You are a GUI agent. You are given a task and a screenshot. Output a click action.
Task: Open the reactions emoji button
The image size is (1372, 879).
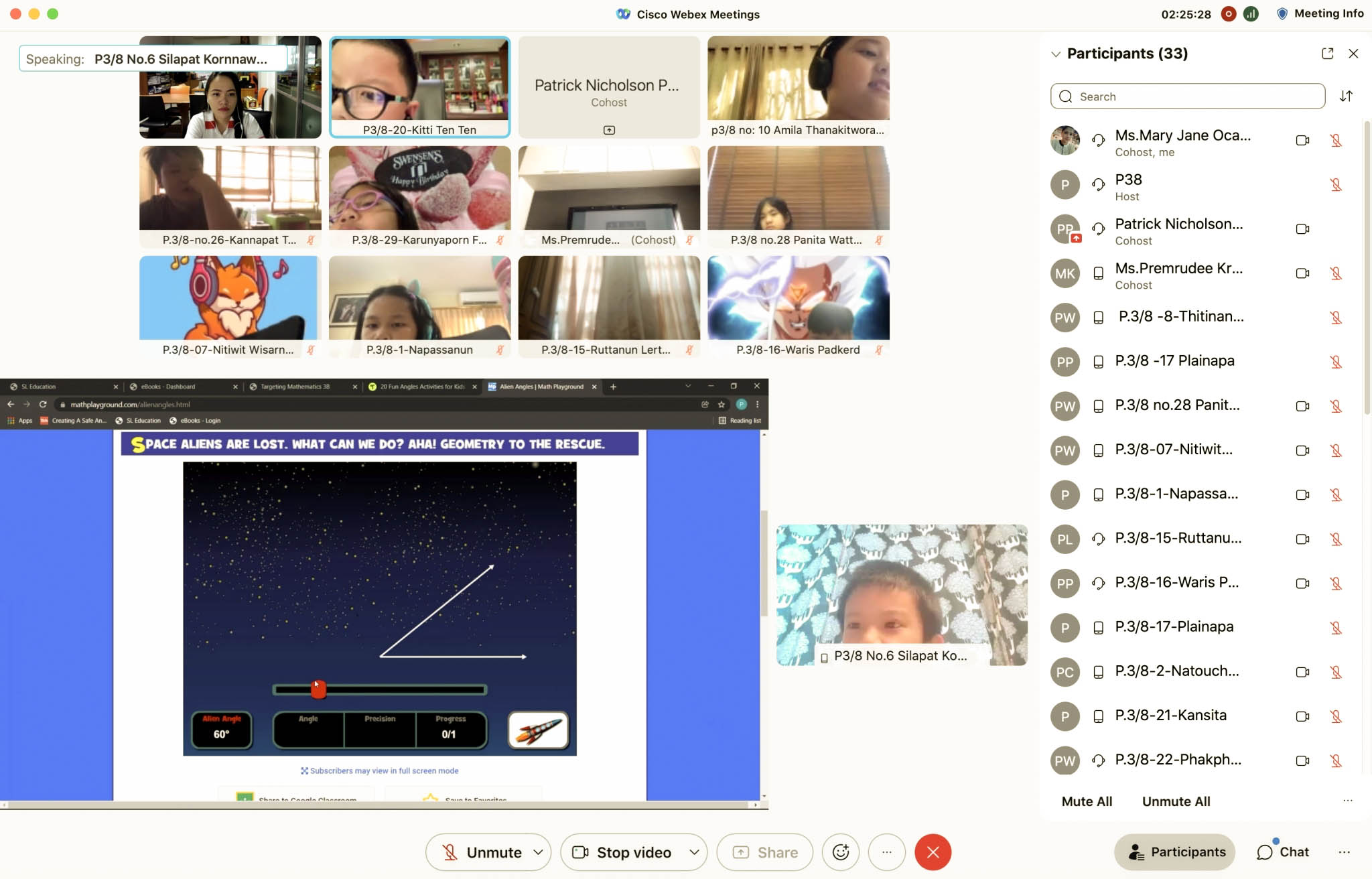tap(840, 852)
